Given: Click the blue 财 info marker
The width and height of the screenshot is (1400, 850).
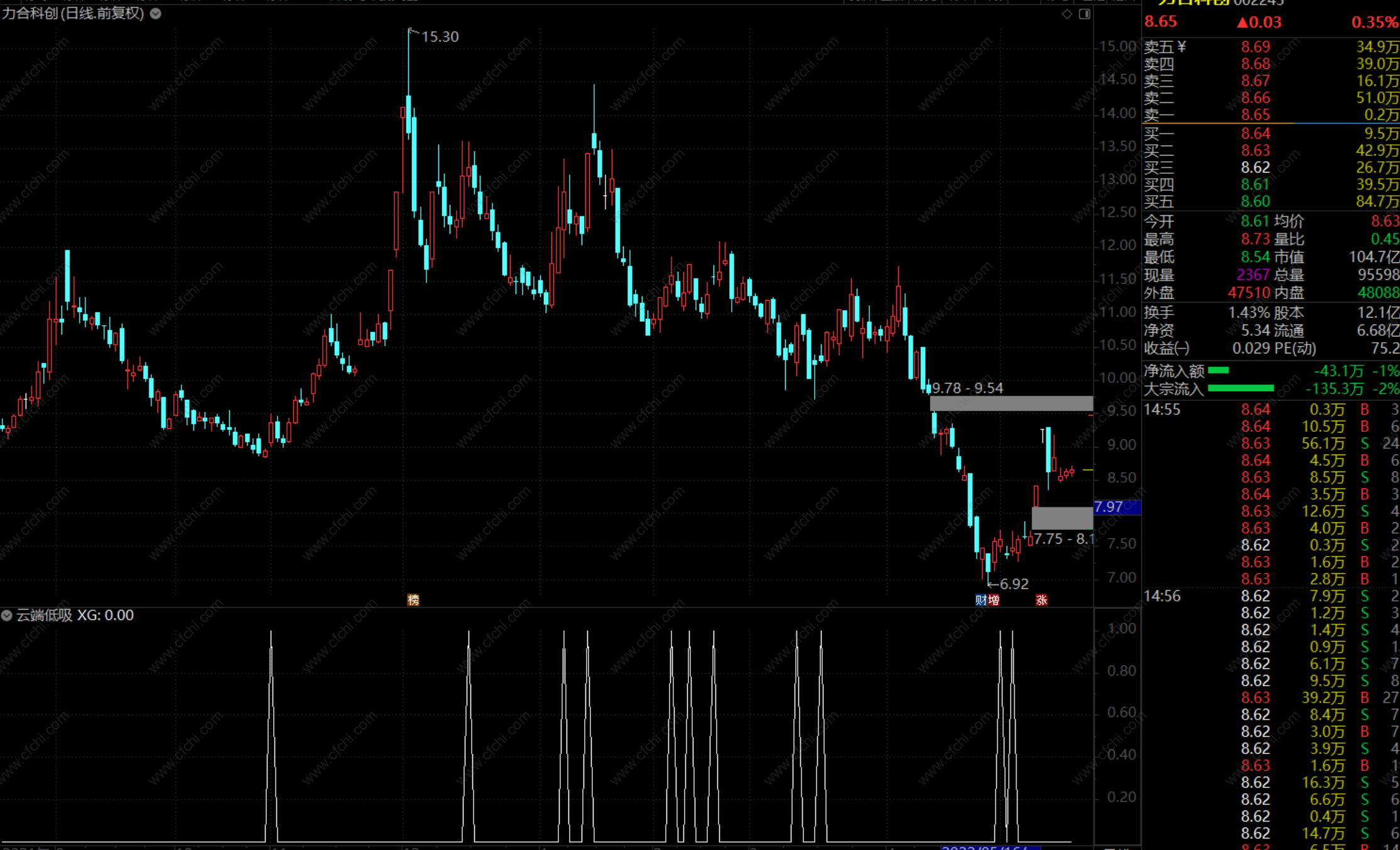Looking at the screenshot, I should (x=980, y=600).
